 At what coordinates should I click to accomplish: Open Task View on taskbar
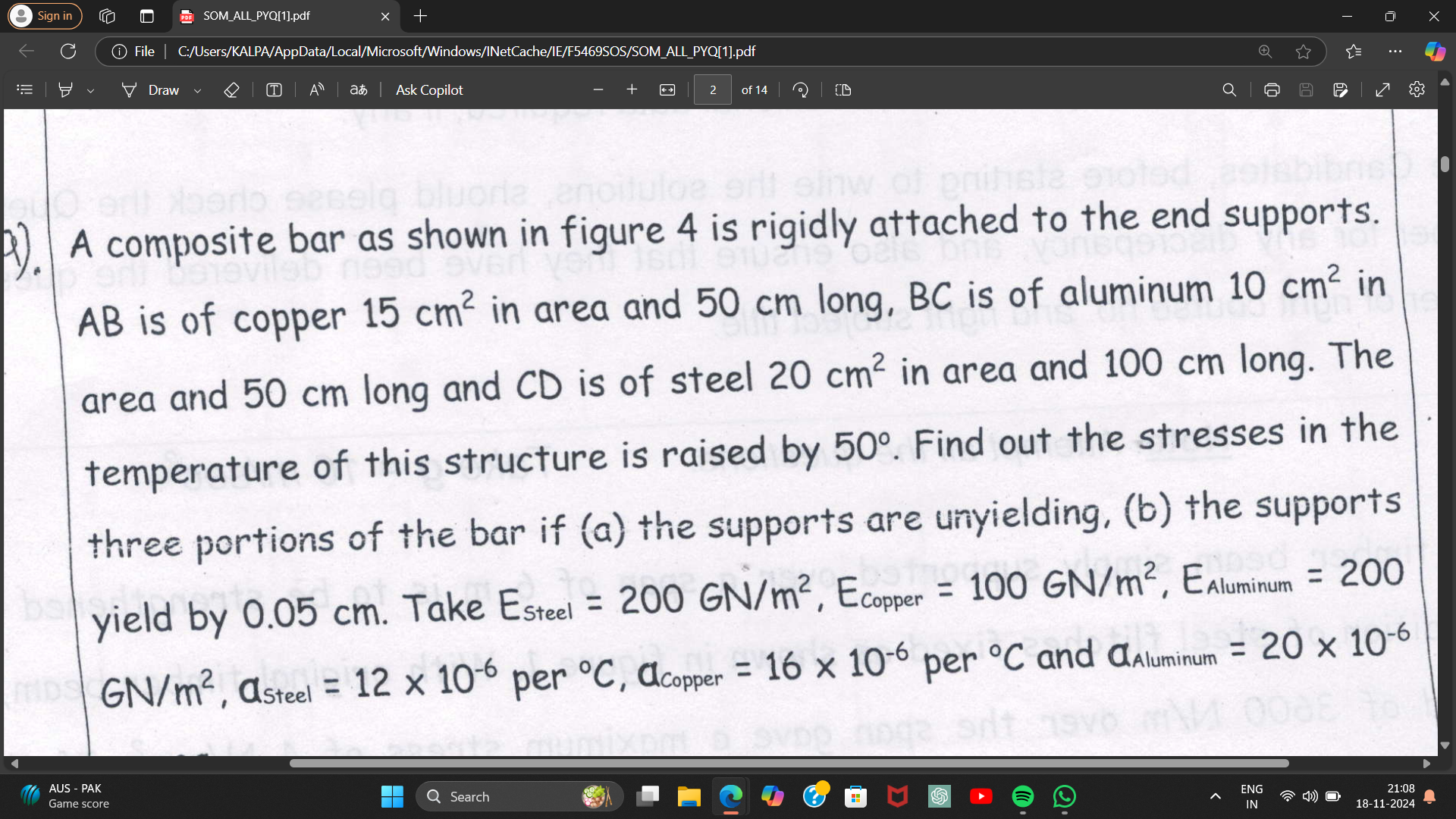click(x=648, y=796)
